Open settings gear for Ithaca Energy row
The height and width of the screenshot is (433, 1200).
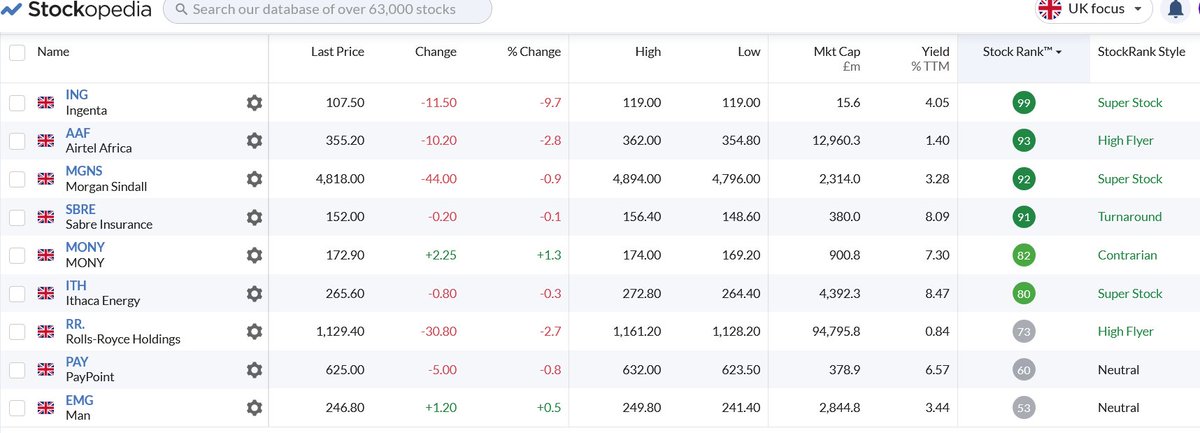pos(254,293)
